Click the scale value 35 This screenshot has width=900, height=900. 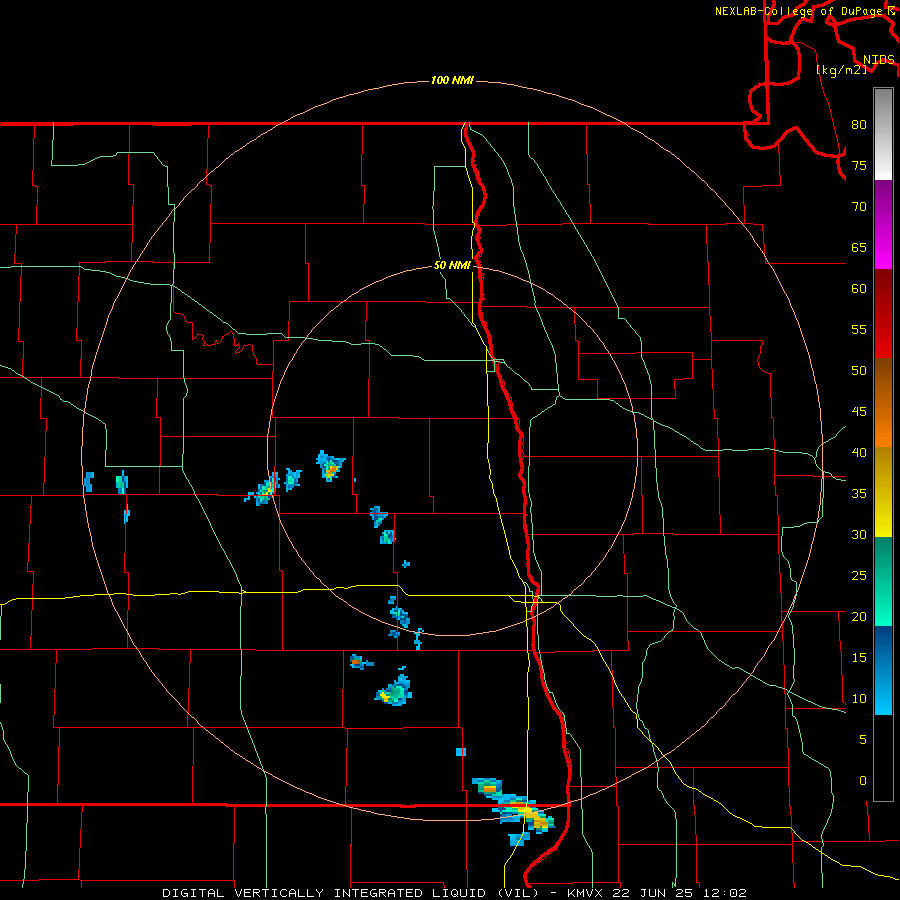point(859,494)
